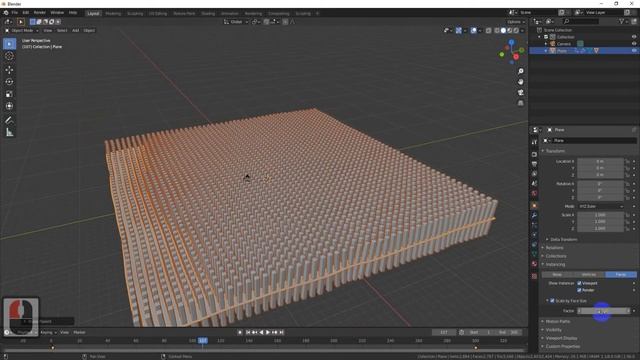Open the rotation Mode XYZ Euler dropdown
The image size is (640, 360).
(600, 207)
